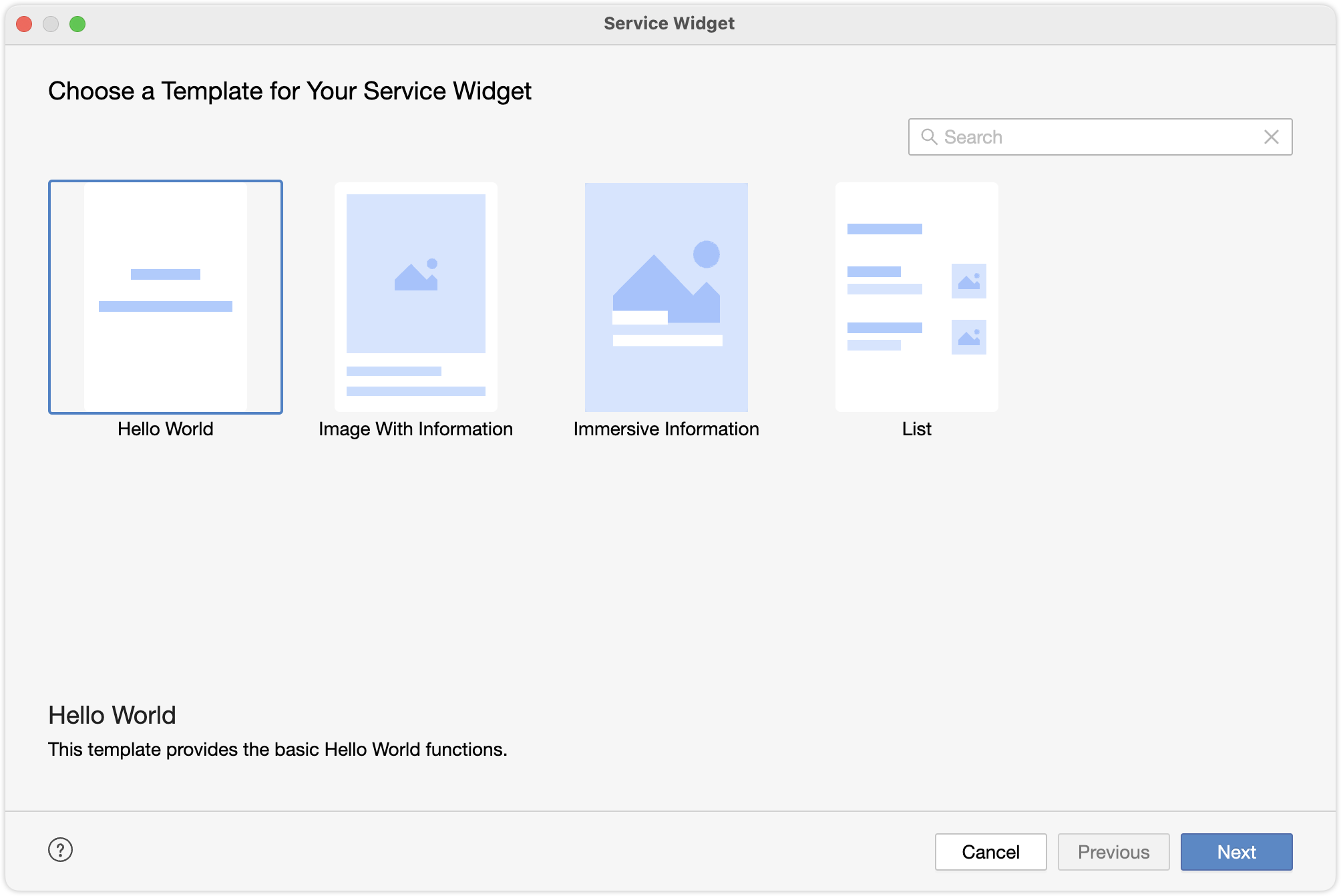
Task: Open help via the question mark icon
Action: (60, 850)
